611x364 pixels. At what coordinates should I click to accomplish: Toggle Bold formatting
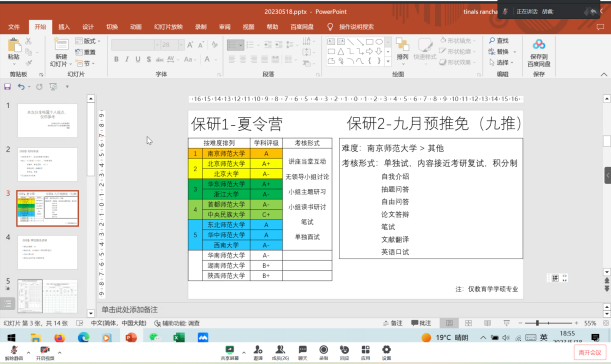tap(116, 59)
